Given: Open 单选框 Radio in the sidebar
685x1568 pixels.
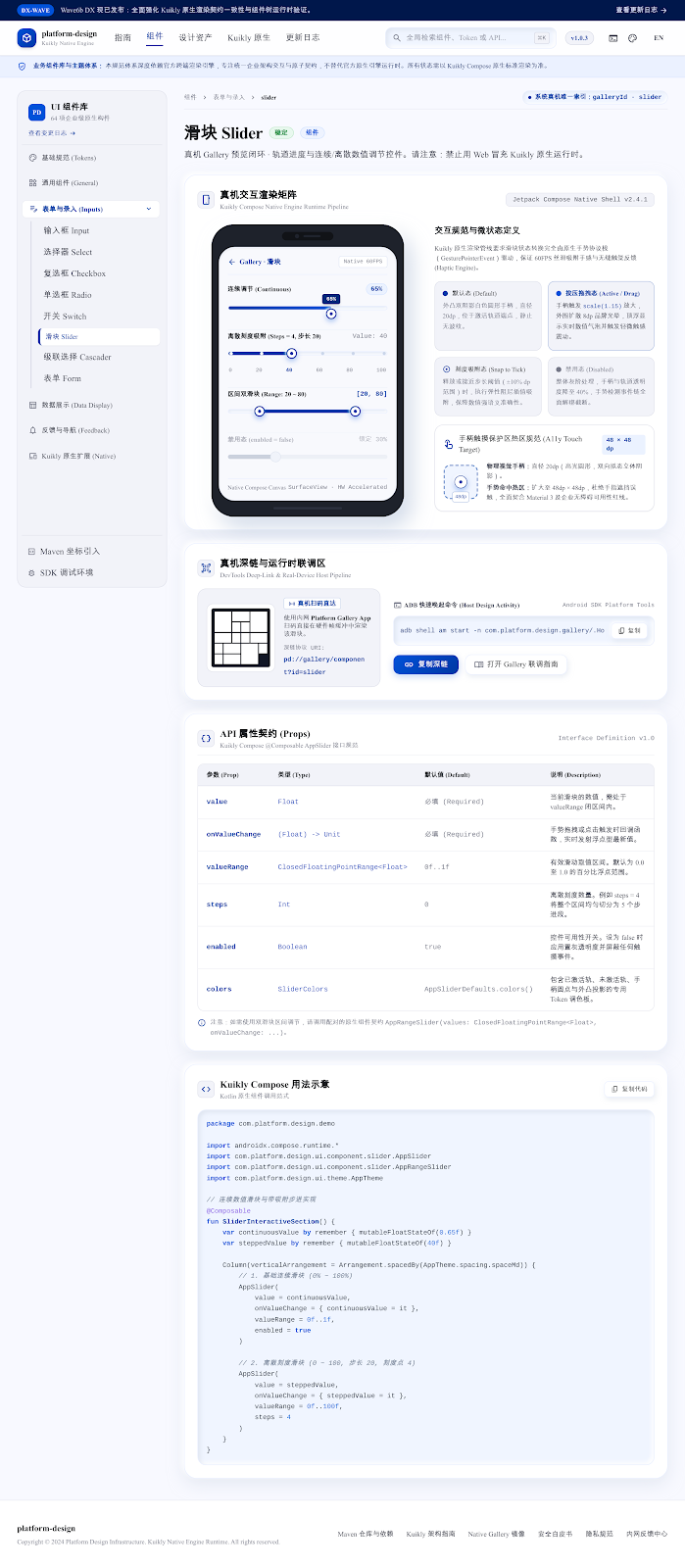Looking at the screenshot, I should 99,294.
